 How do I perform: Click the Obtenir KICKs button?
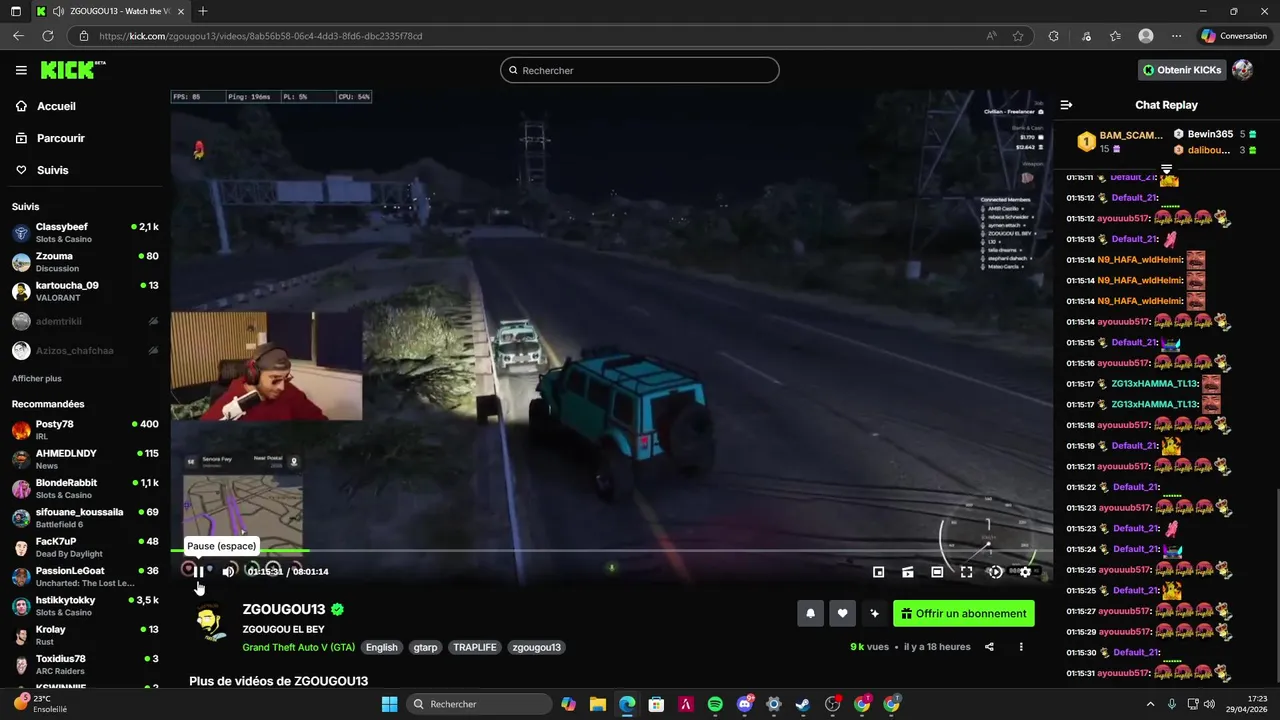(x=1182, y=70)
